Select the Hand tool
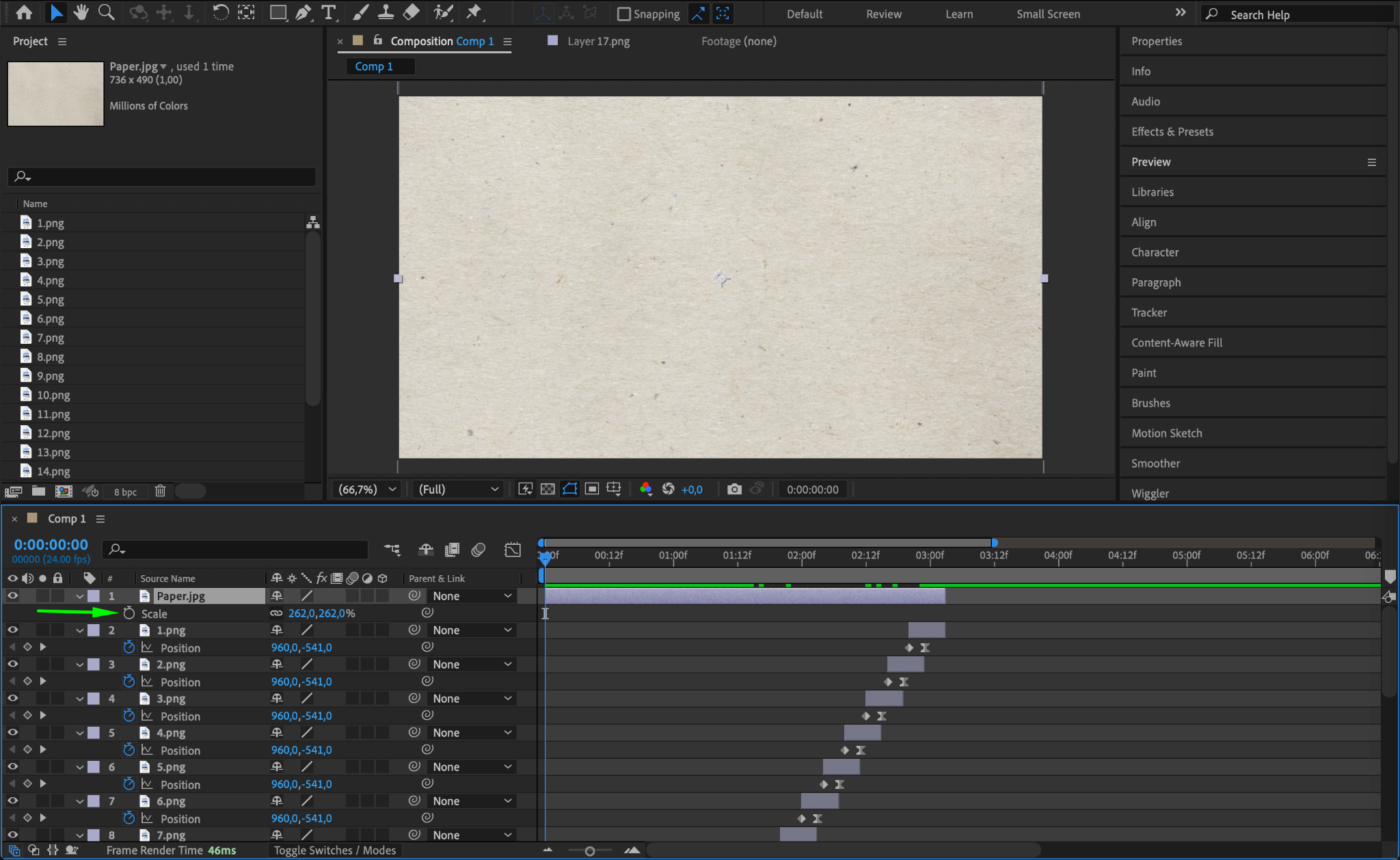 [81, 12]
